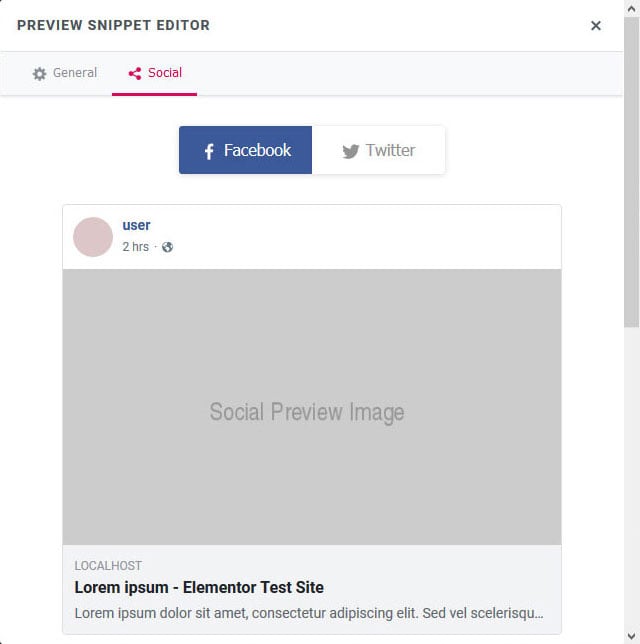This screenshot has width=640, height=644.
Task: Click the user name link
Action: (x=136, y=225)
